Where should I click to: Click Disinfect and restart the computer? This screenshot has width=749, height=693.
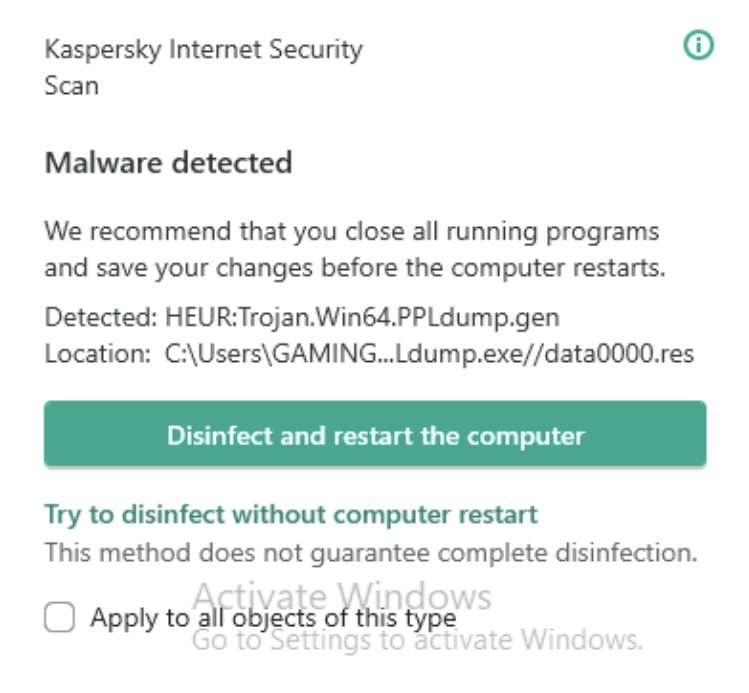pos(375,435)
